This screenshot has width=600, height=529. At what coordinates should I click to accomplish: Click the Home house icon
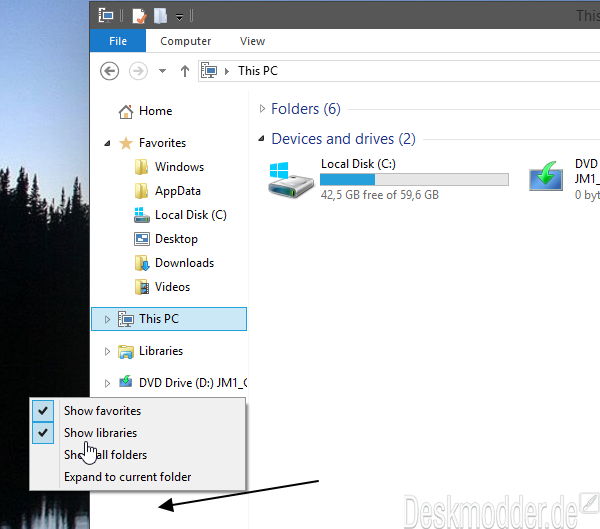point(126,111)
